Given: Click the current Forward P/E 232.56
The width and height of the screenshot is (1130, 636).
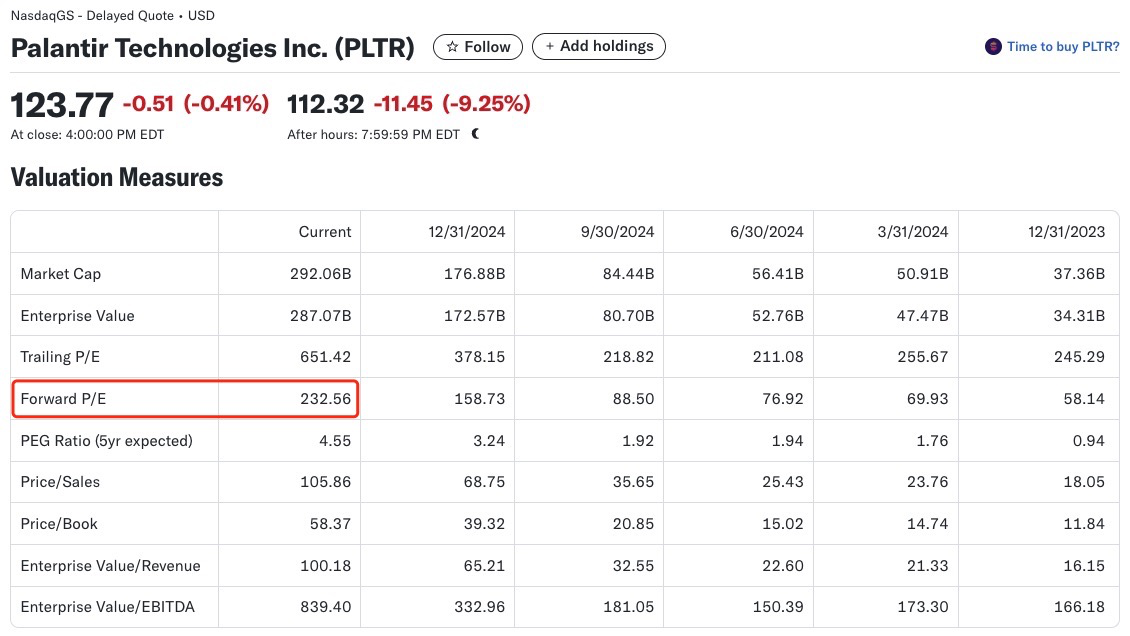Looking at the screenshot, I should 326,399.
